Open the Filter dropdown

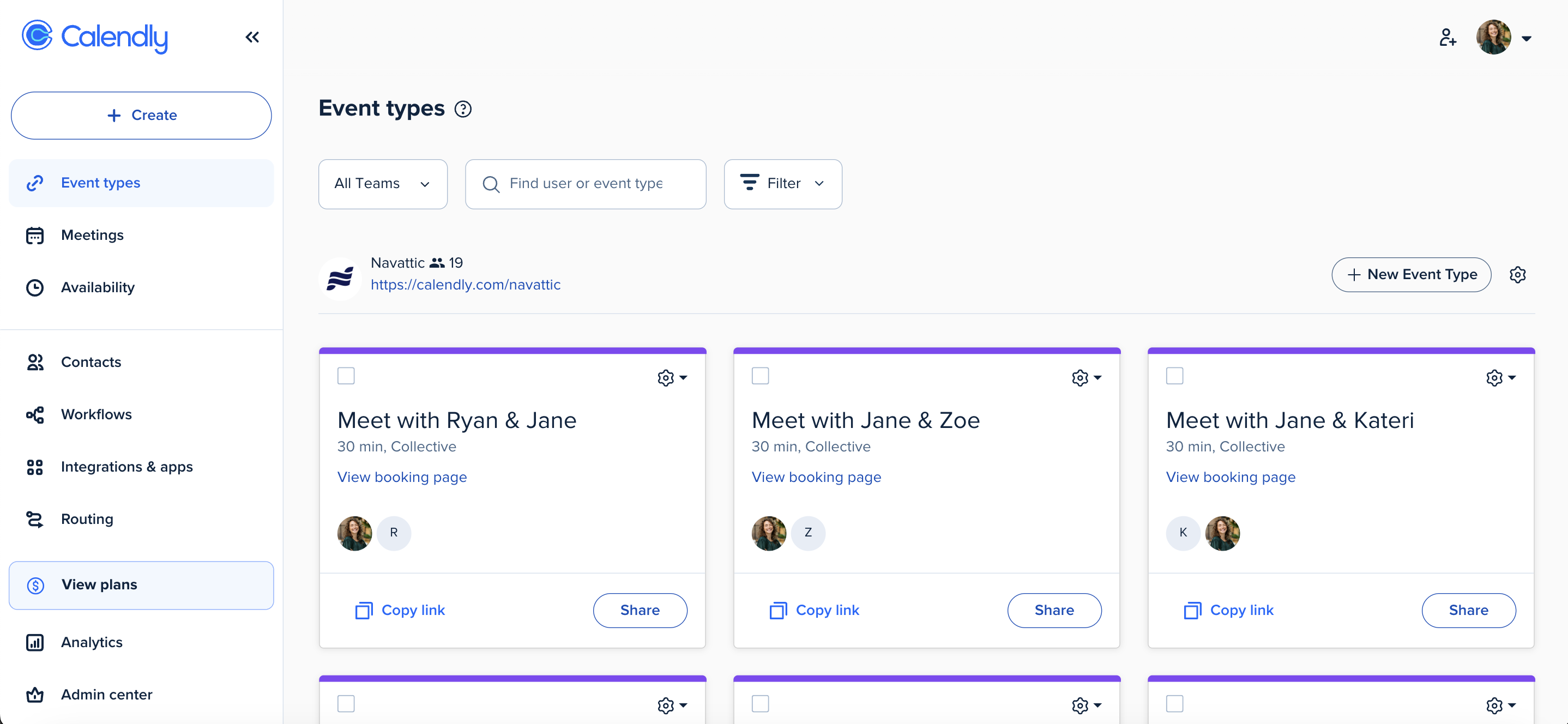click(x=783, y=184)
